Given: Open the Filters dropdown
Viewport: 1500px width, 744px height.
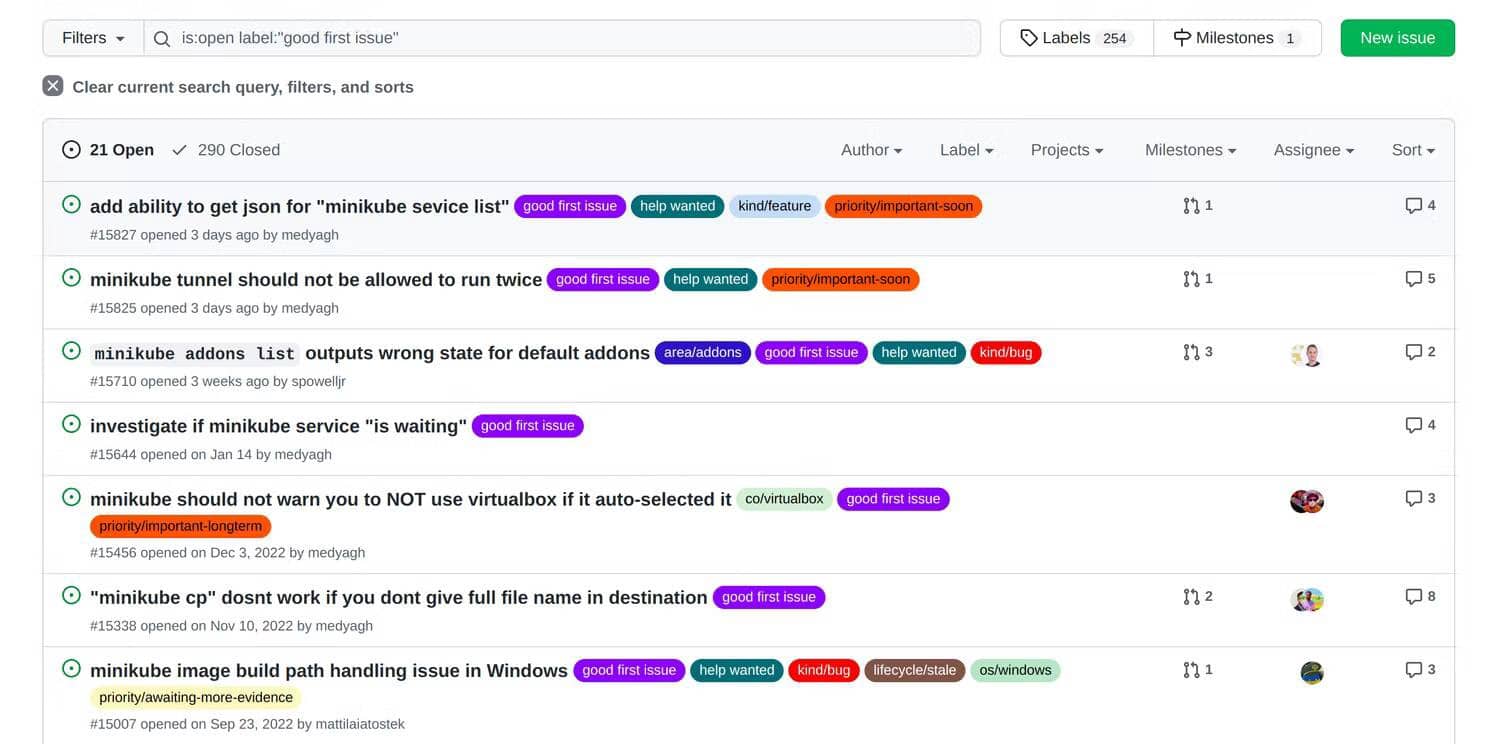Looking at the screenshot, I should tap(93, 38).
